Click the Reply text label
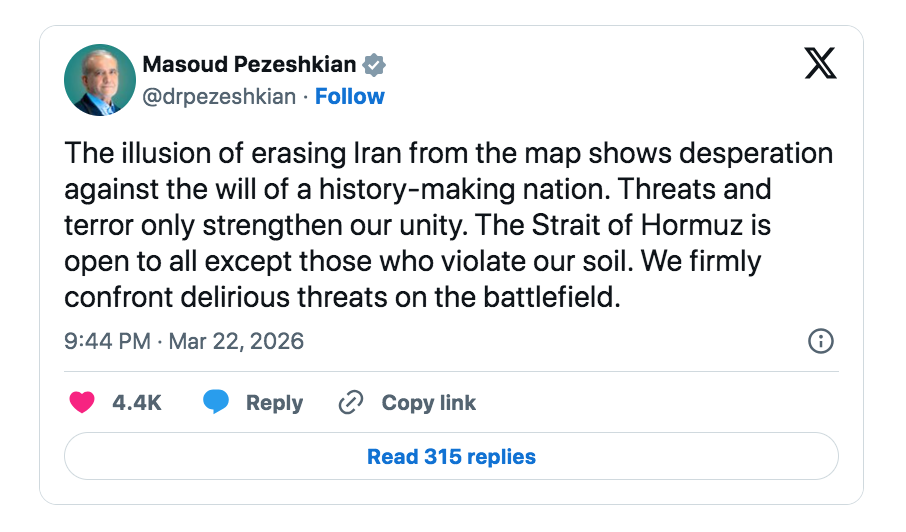The width and height of the screenshot is (906, 532). coord(274,403)
